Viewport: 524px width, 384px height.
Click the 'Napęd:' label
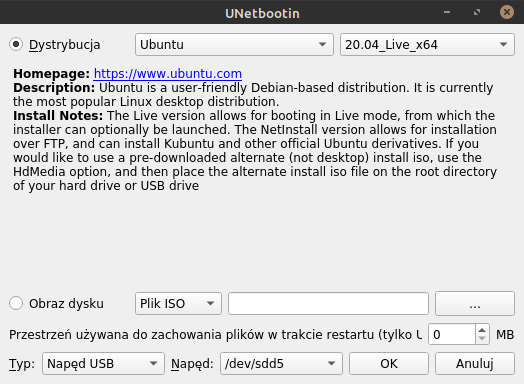click(192, 364)
